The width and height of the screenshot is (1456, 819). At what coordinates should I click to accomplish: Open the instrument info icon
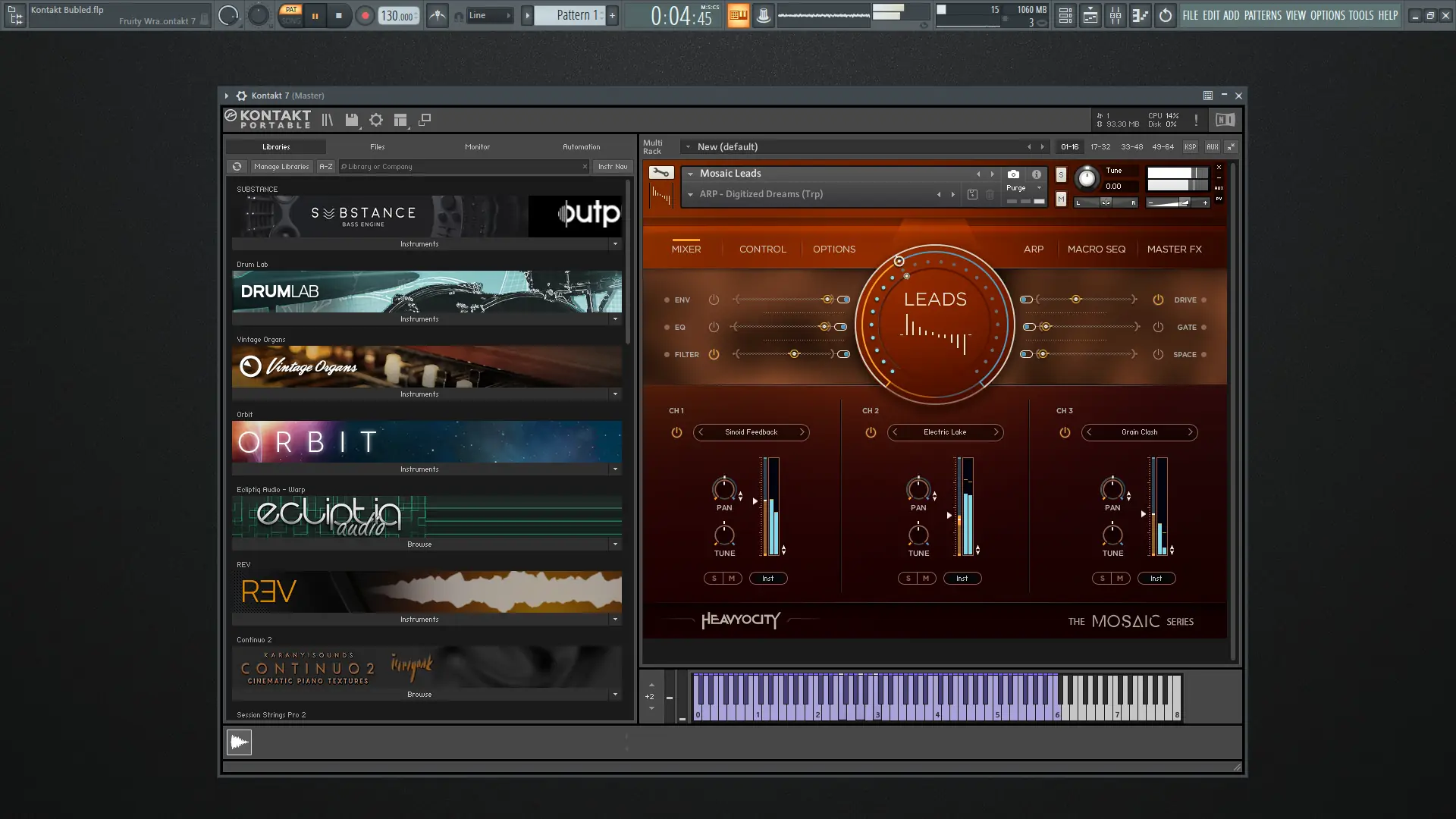point(1036,174)
